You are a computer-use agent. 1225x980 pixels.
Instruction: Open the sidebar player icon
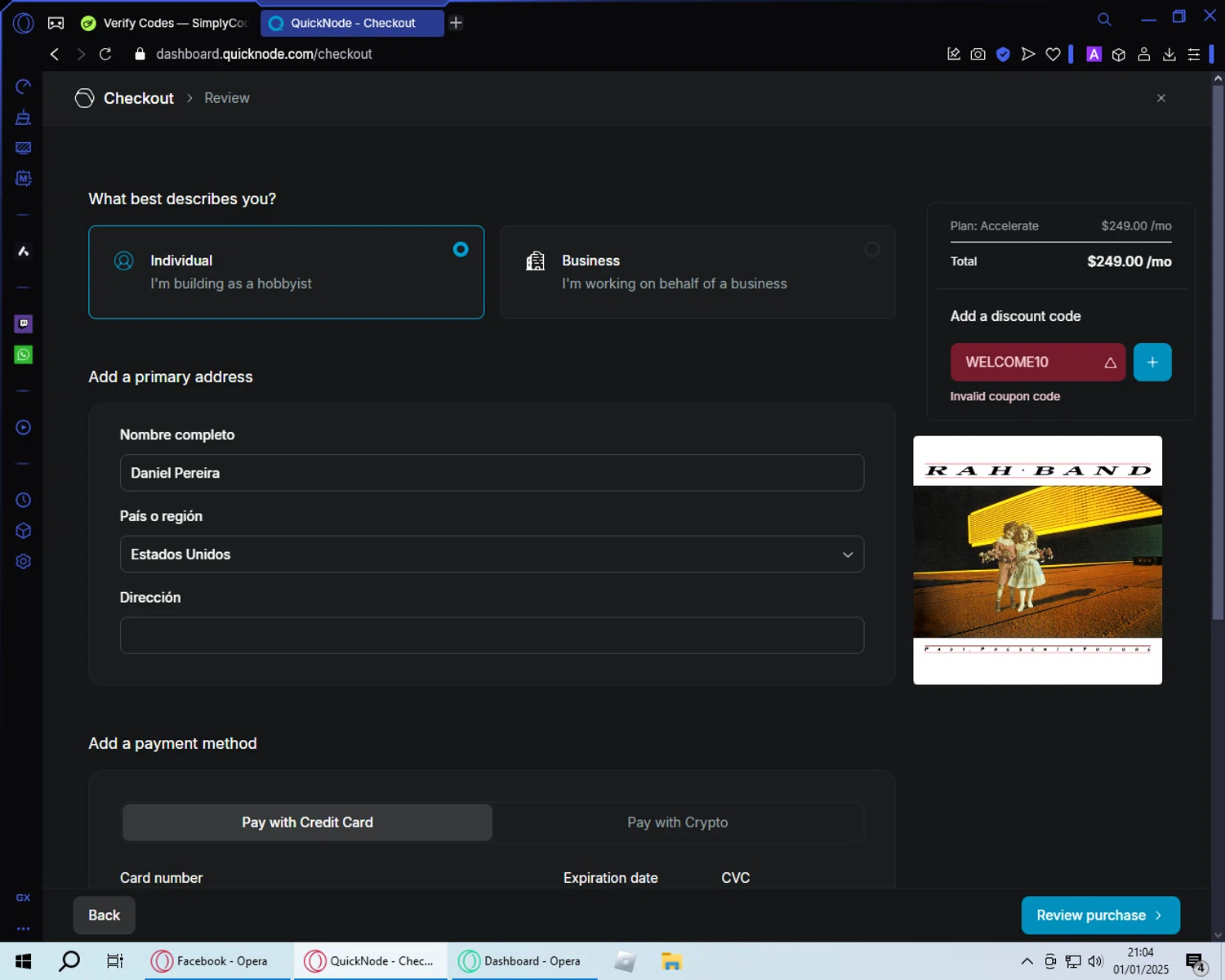23,427
